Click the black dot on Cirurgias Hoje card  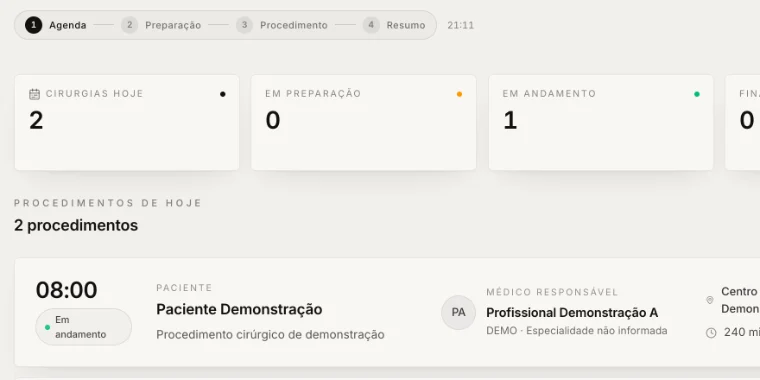(x=222, y=95)
